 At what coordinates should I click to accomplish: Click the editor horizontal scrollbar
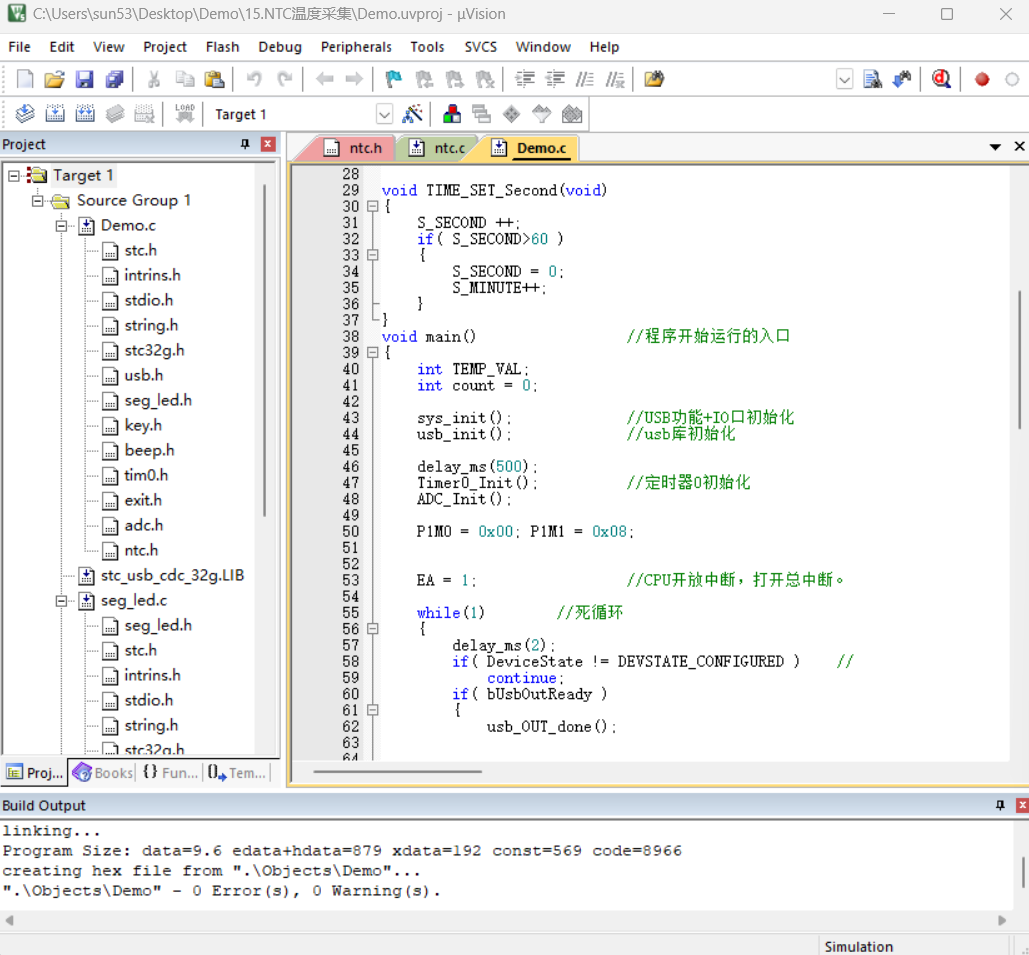[398, 771]
